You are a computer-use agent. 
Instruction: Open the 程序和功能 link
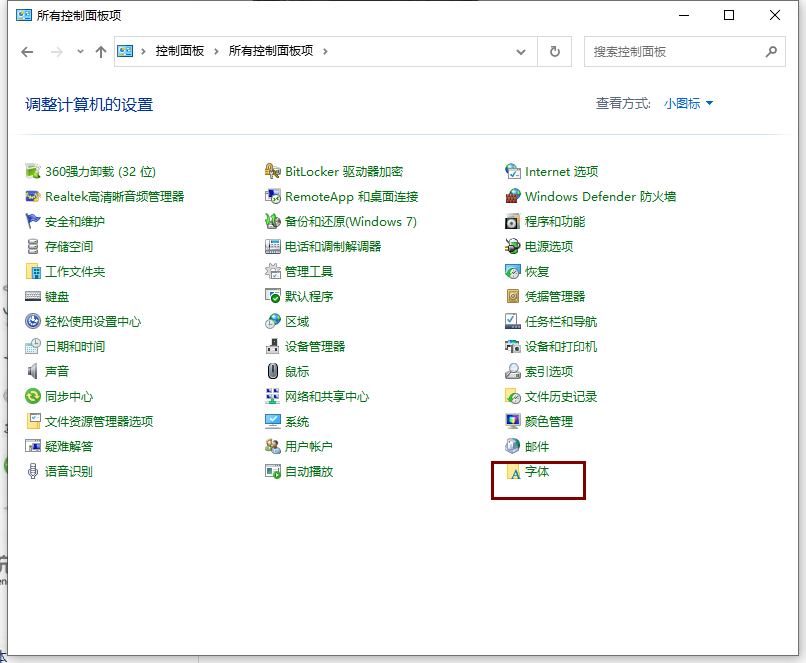coord(555,222)
